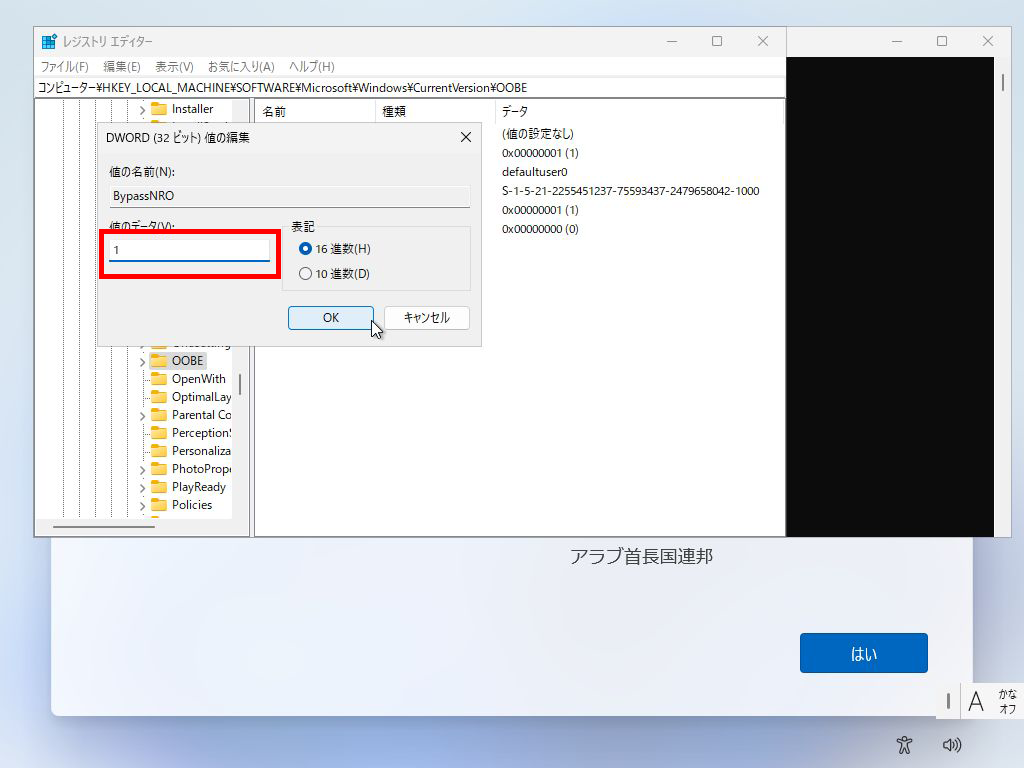Click the tree pane horizontal scrollbar

tap(104, 526)
